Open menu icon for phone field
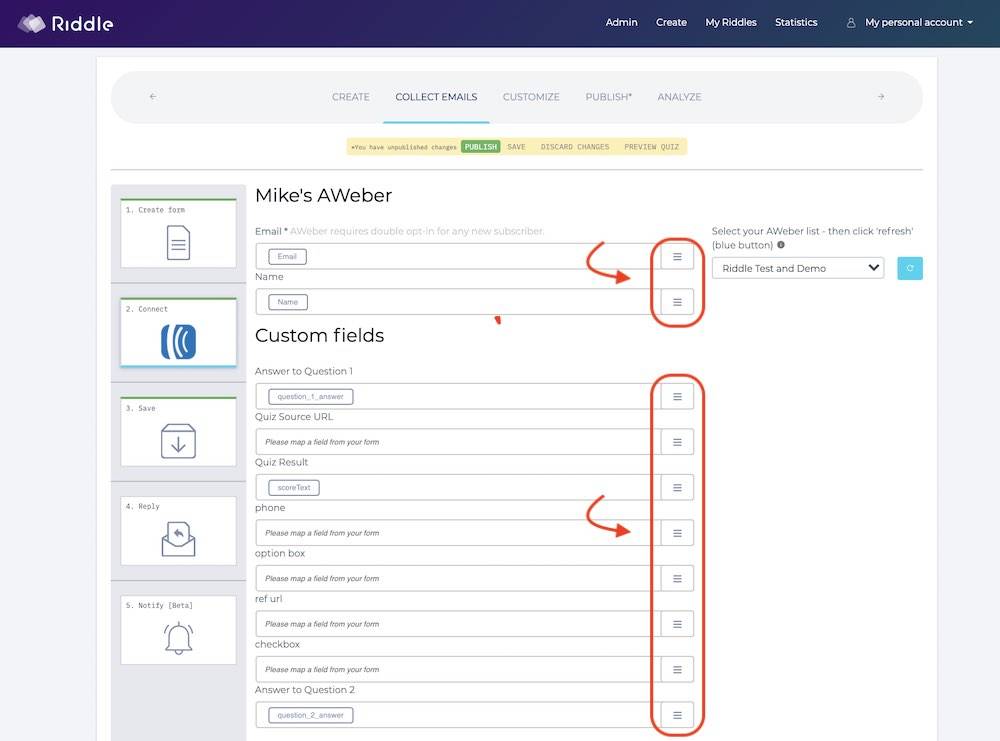Image resolution: width=1000 pixels, height=741 pixels. (x=677, y=532)
